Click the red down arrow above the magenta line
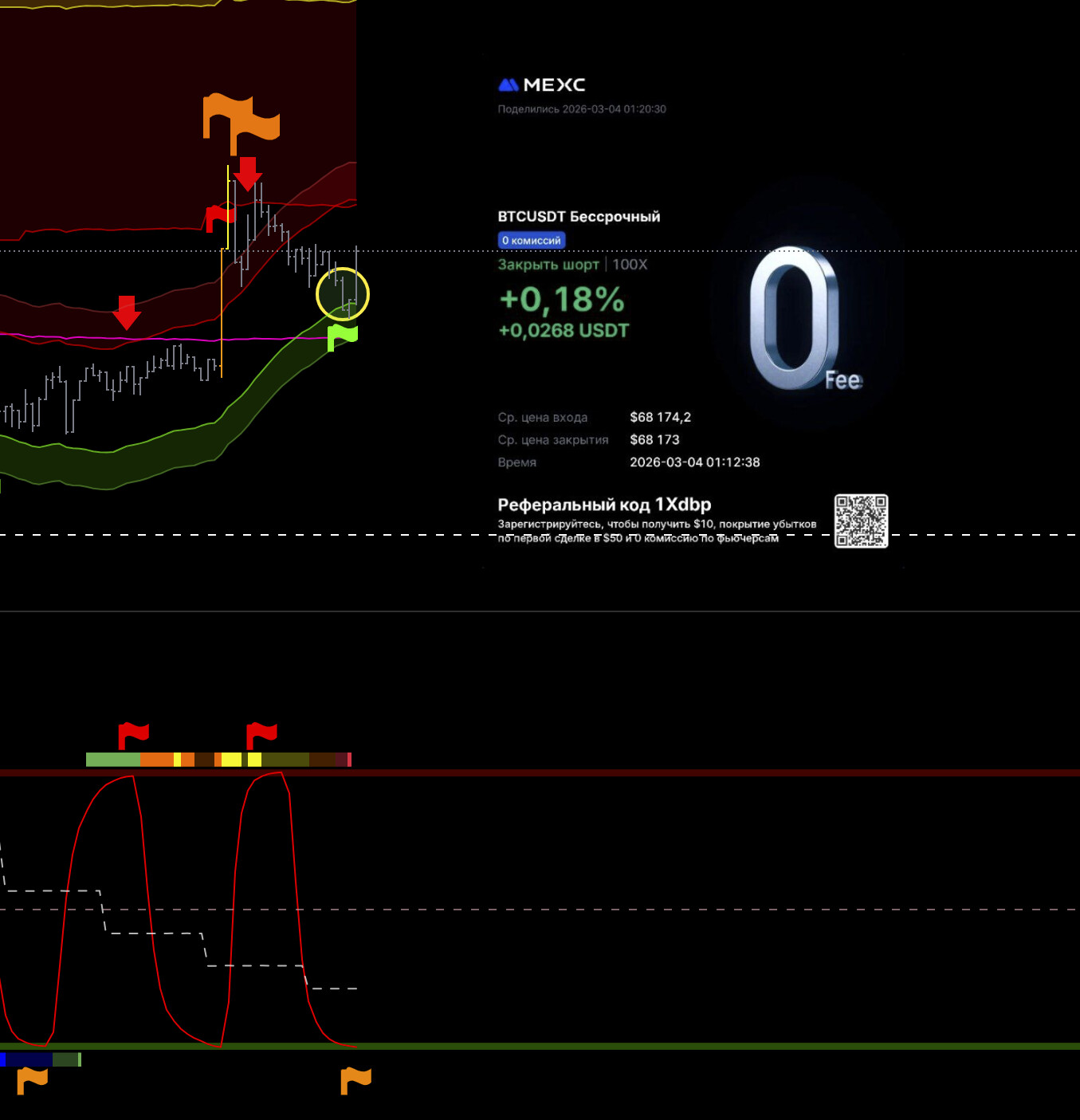Viewport: 1080px width, 1120px height. 127,312
